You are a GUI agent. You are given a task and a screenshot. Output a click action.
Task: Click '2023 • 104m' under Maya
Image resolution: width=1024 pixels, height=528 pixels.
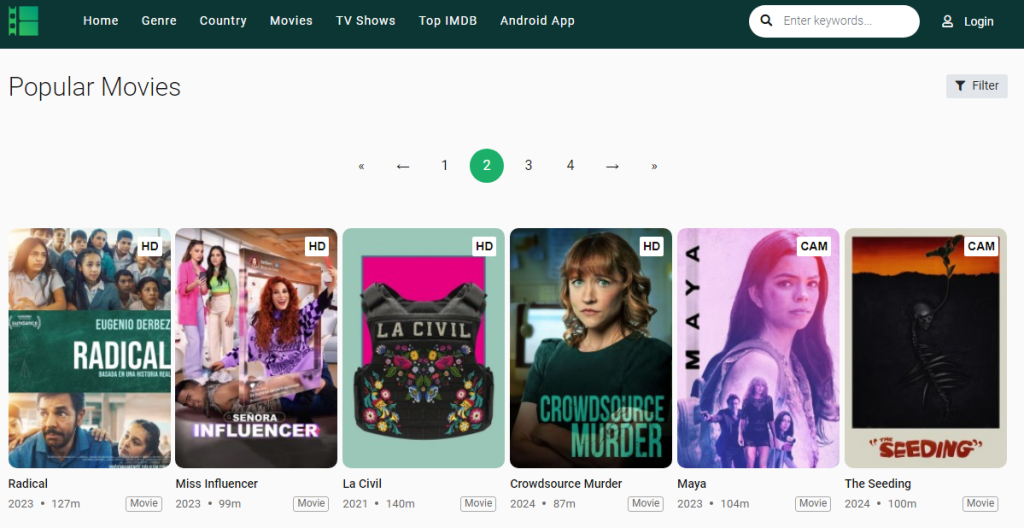click(713, 504)
